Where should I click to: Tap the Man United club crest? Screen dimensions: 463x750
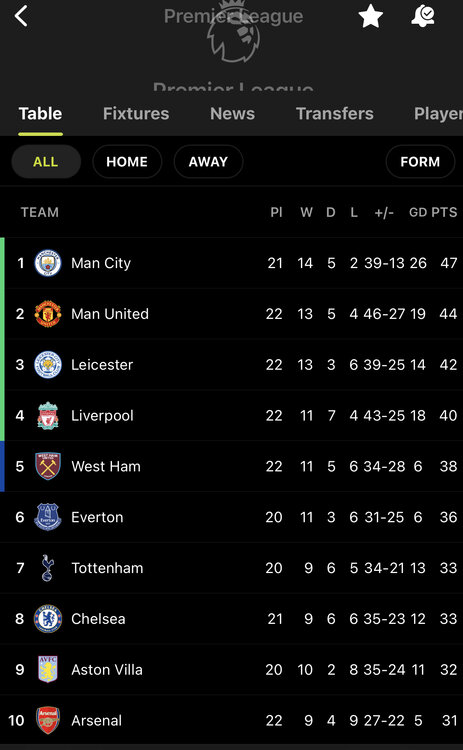click(x=48, y=314)
